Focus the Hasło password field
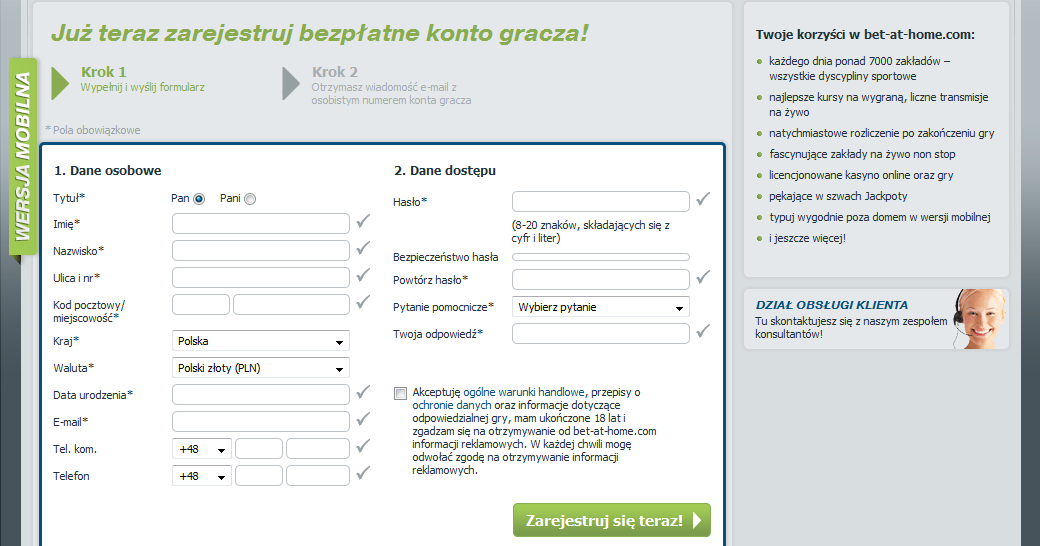The height and width of the screenshot is (546, 1040). (601, 202)
